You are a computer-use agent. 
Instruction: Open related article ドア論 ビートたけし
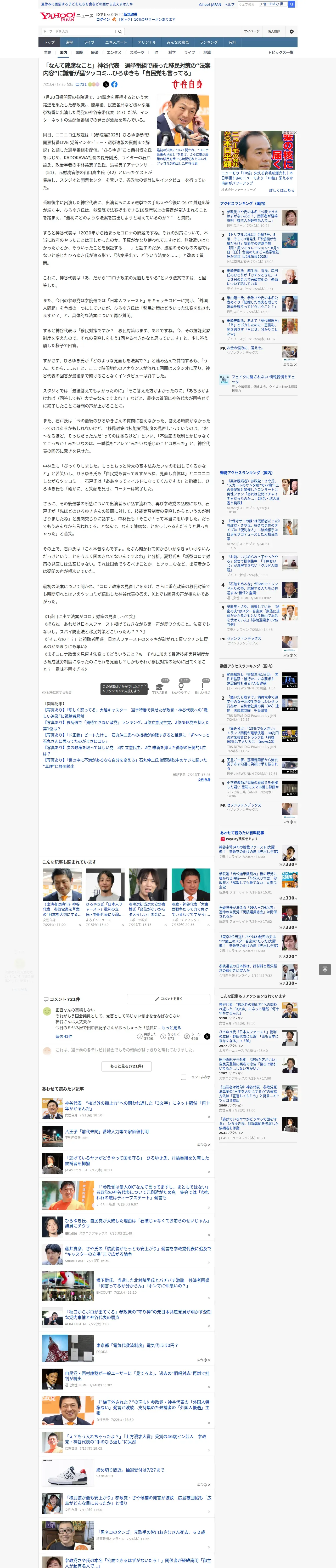(x=125, y=738)
